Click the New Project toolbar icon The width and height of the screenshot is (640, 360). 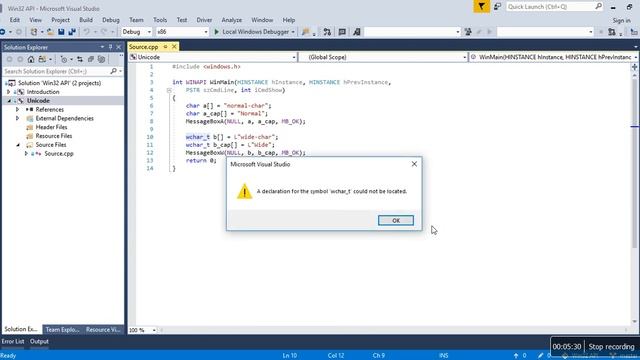33,32
